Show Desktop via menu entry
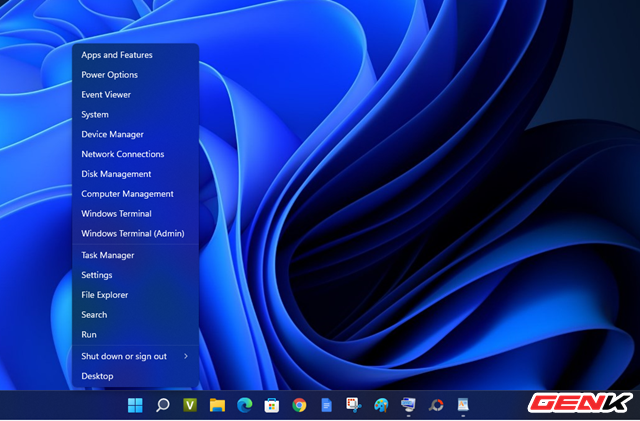 pyautogui.click(x=136, y=376)
